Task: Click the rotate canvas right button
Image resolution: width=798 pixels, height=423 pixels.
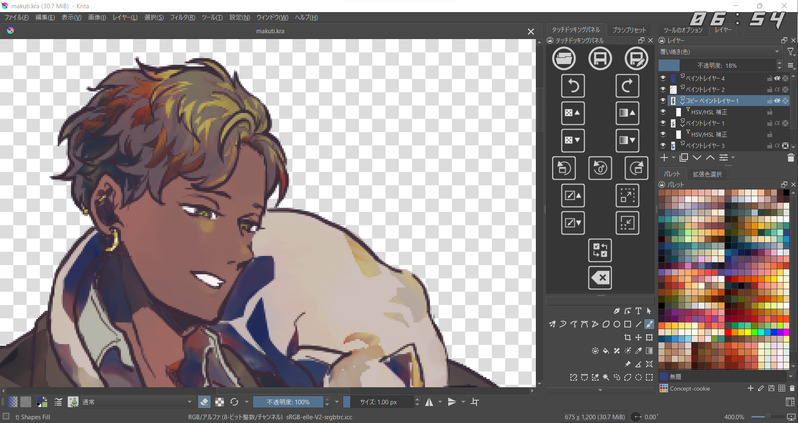Action: (636, 168)
